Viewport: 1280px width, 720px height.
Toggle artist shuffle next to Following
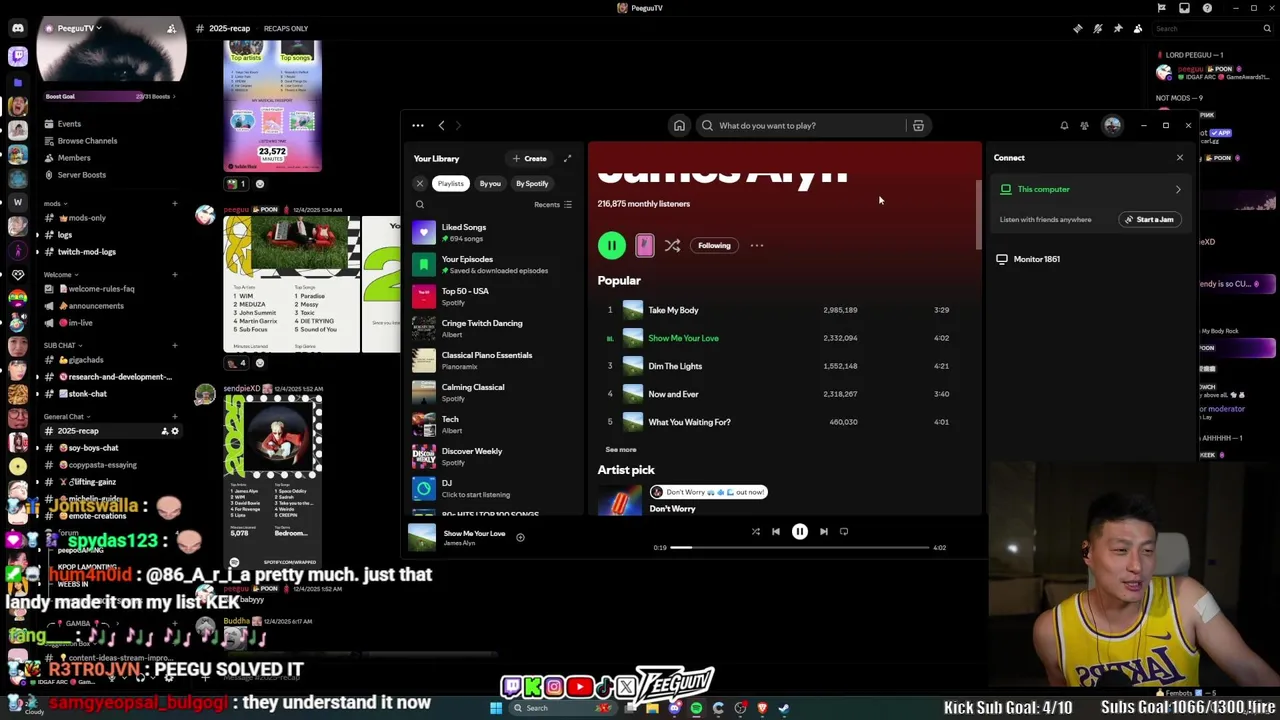click(672, 245)
